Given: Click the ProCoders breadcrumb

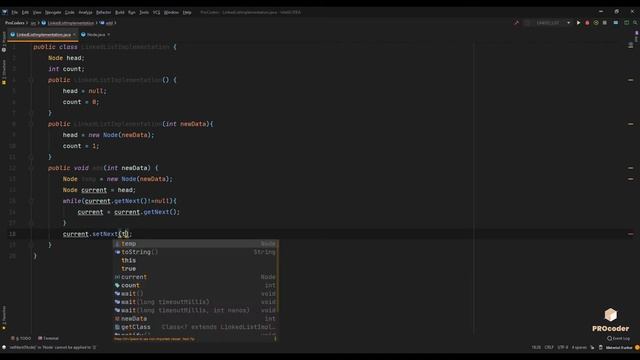Looking at the screenshot, I should coord(15,23).
